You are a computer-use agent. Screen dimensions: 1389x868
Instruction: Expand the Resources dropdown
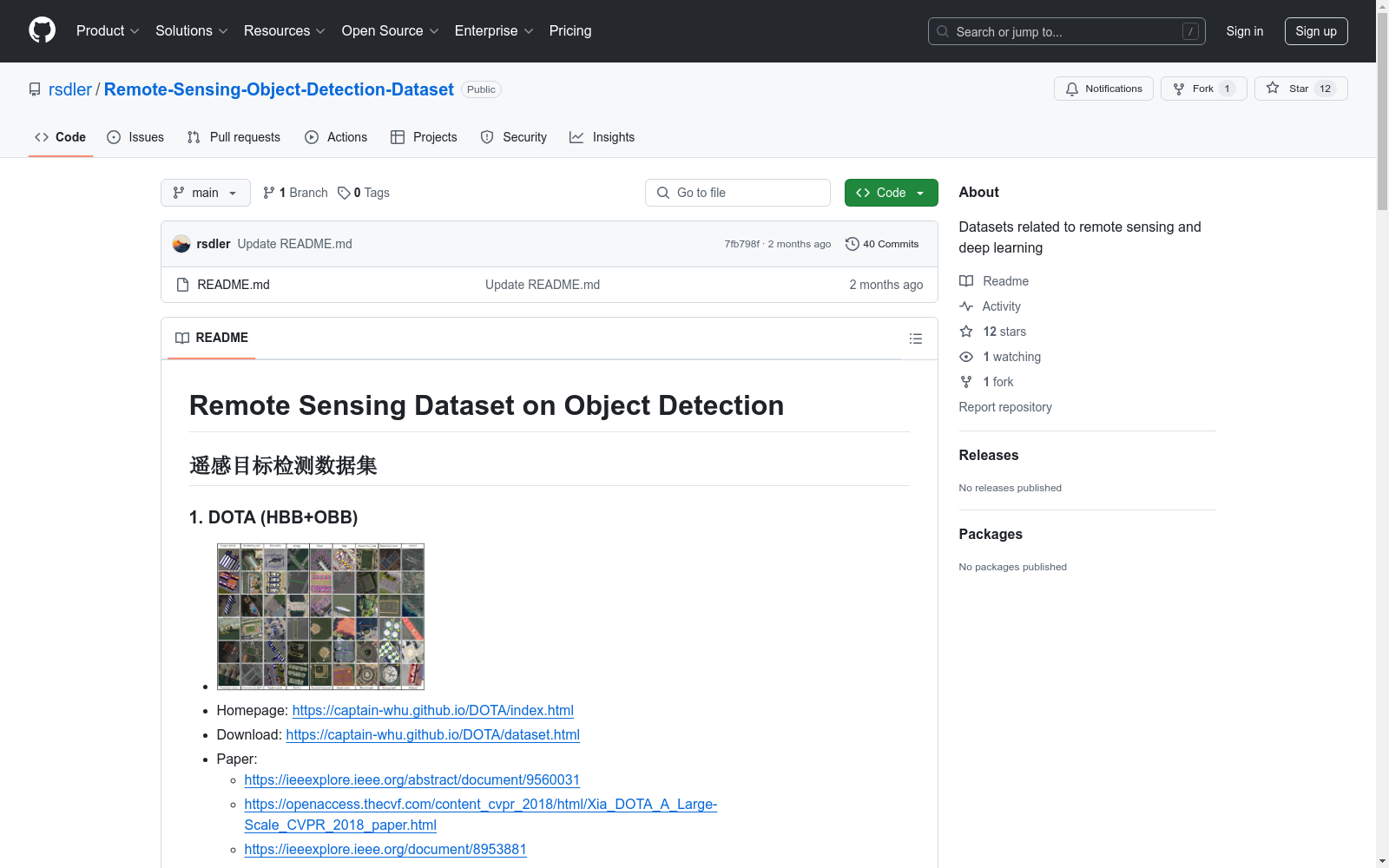point(285,30)
